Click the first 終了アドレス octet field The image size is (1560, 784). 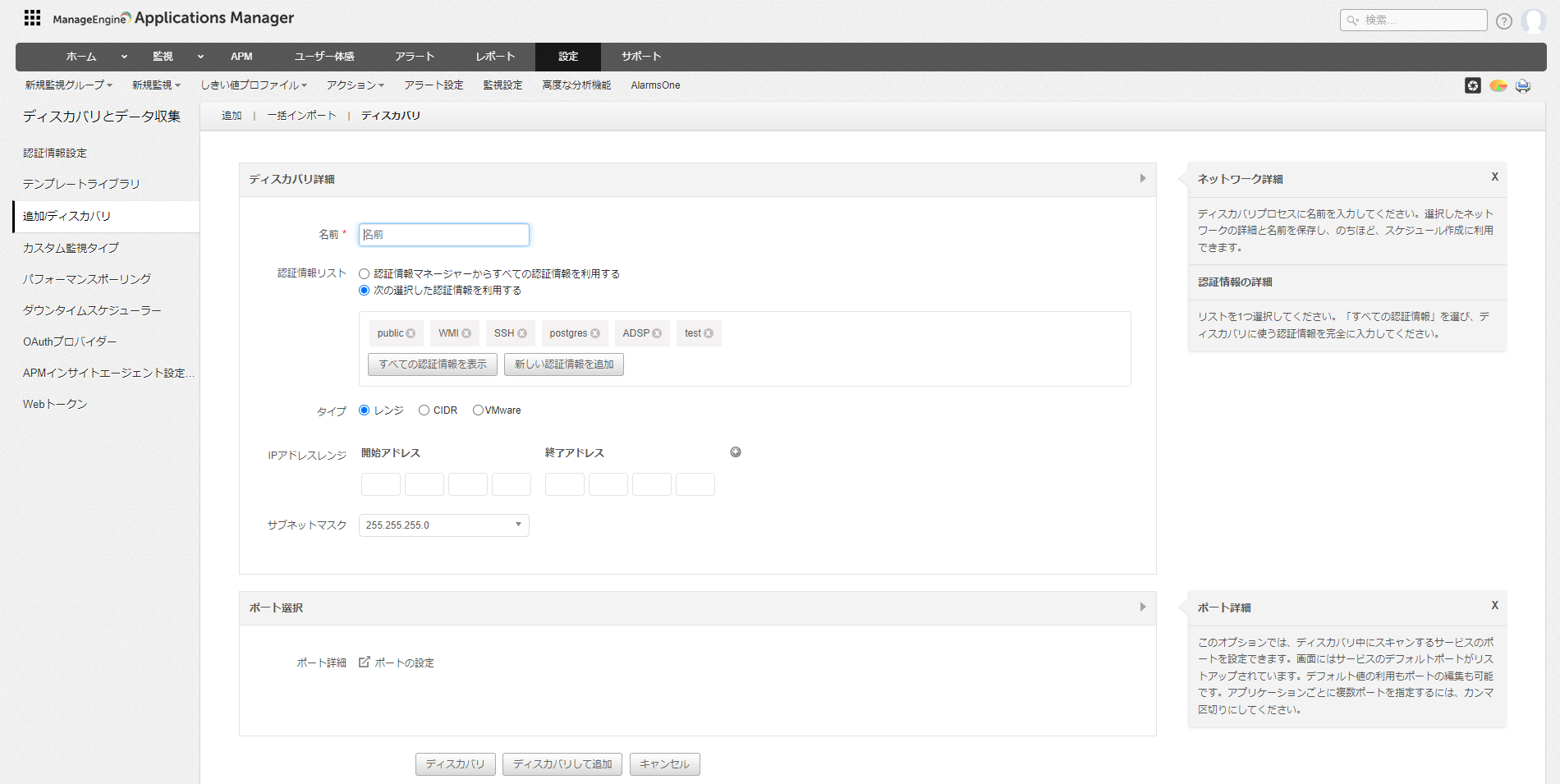[x=565, y=484]
